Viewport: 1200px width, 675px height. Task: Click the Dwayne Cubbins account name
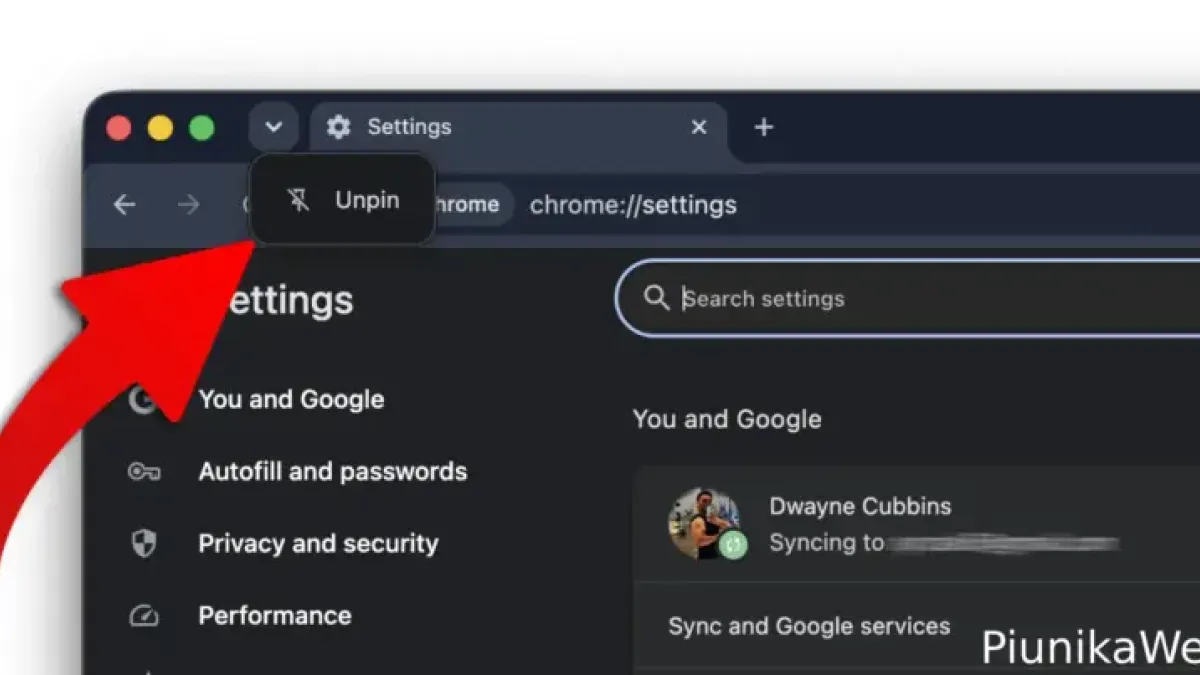coord(860,506)
